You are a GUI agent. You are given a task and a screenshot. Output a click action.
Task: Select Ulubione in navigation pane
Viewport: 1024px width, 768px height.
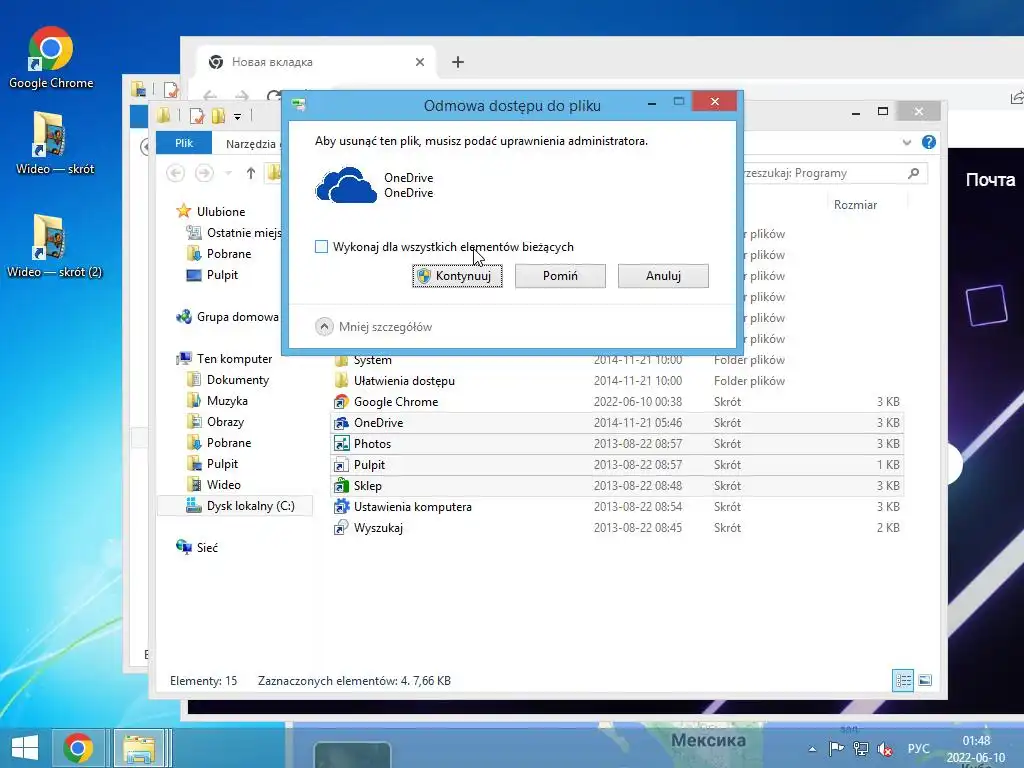click(x=211, y=212)
